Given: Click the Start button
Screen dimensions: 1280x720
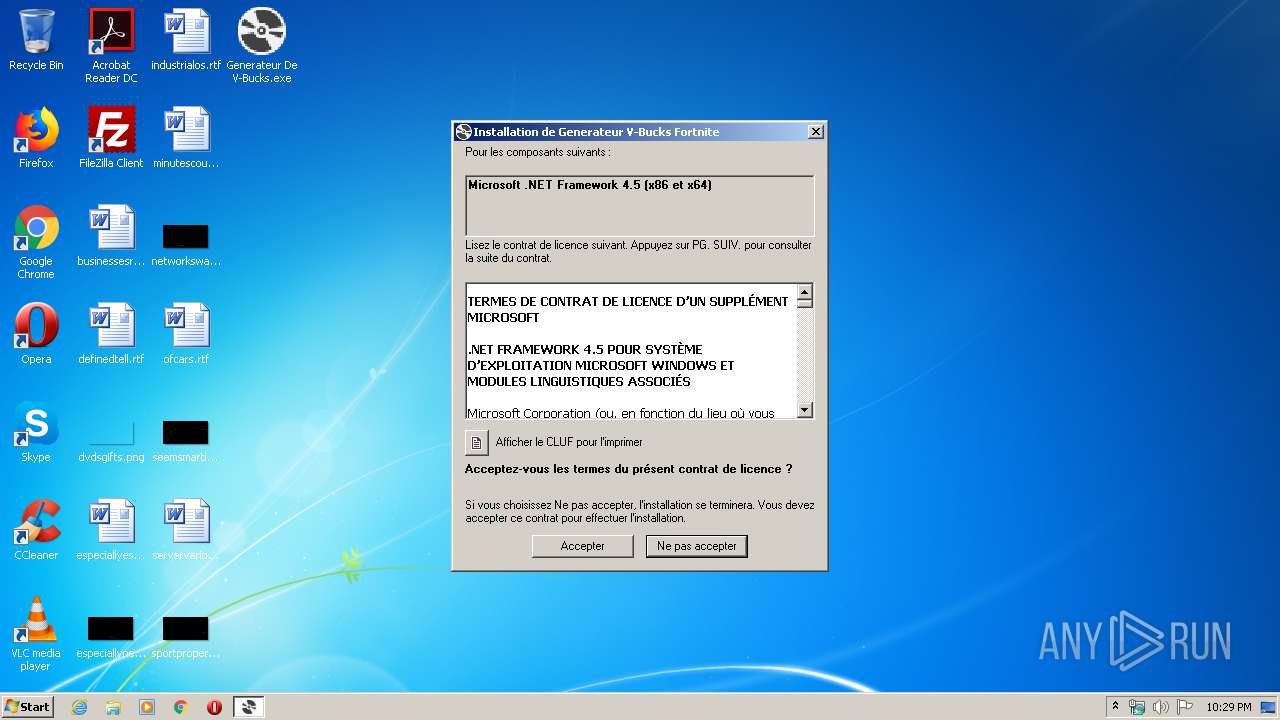Looking at the screenshot, I should coord(27,707).
